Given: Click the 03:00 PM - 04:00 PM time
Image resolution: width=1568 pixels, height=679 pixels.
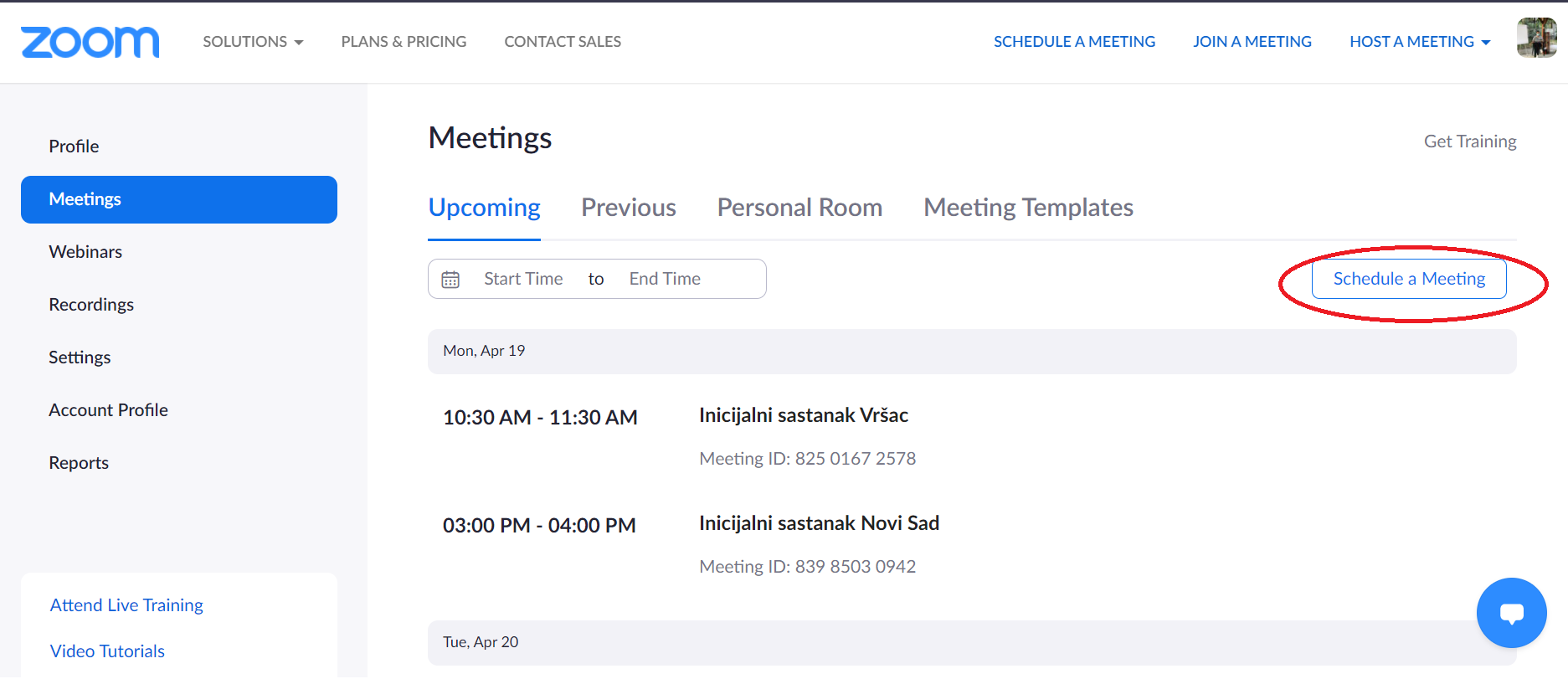Looking at the screenshot, I should tap(539, 525).
